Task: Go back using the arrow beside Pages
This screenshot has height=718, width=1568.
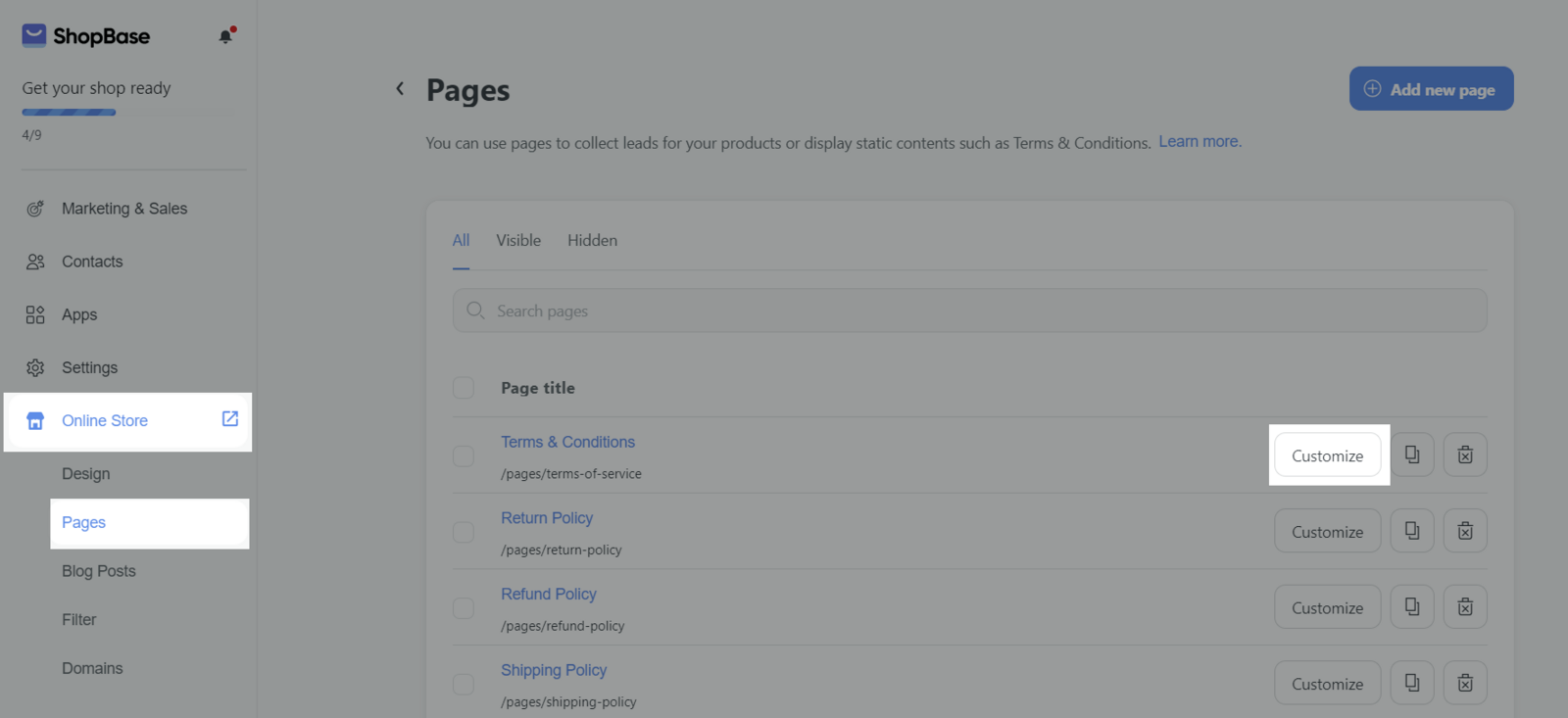Action: [400, 89]
